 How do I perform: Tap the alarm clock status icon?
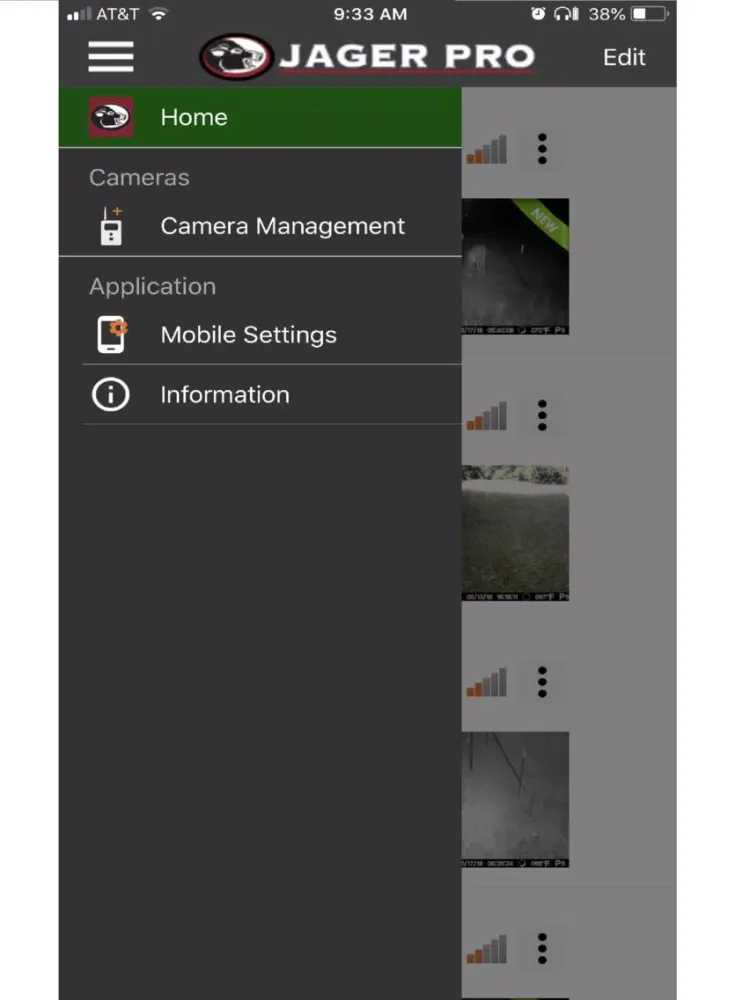[538, 13]
